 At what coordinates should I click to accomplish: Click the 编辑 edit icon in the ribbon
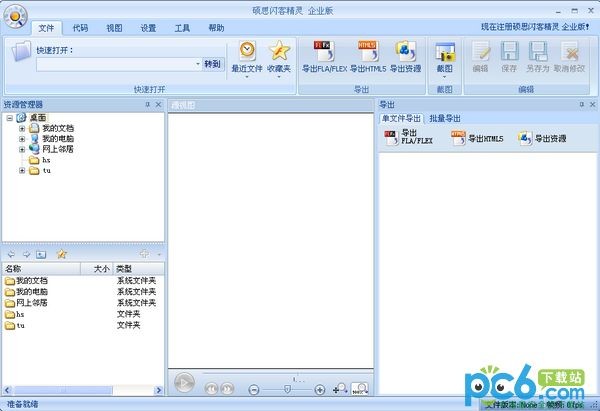click(x=480, y=57)
